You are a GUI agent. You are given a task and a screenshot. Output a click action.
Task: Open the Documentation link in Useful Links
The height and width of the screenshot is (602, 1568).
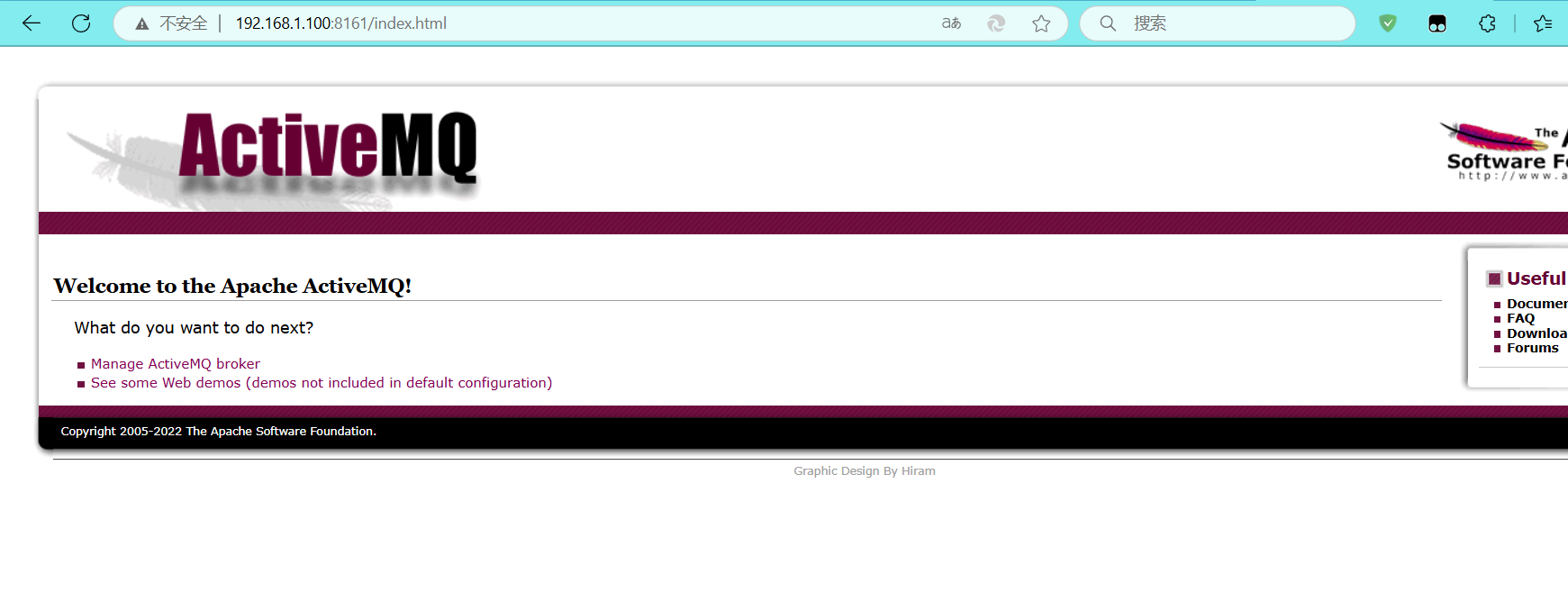click(1536, 304)
